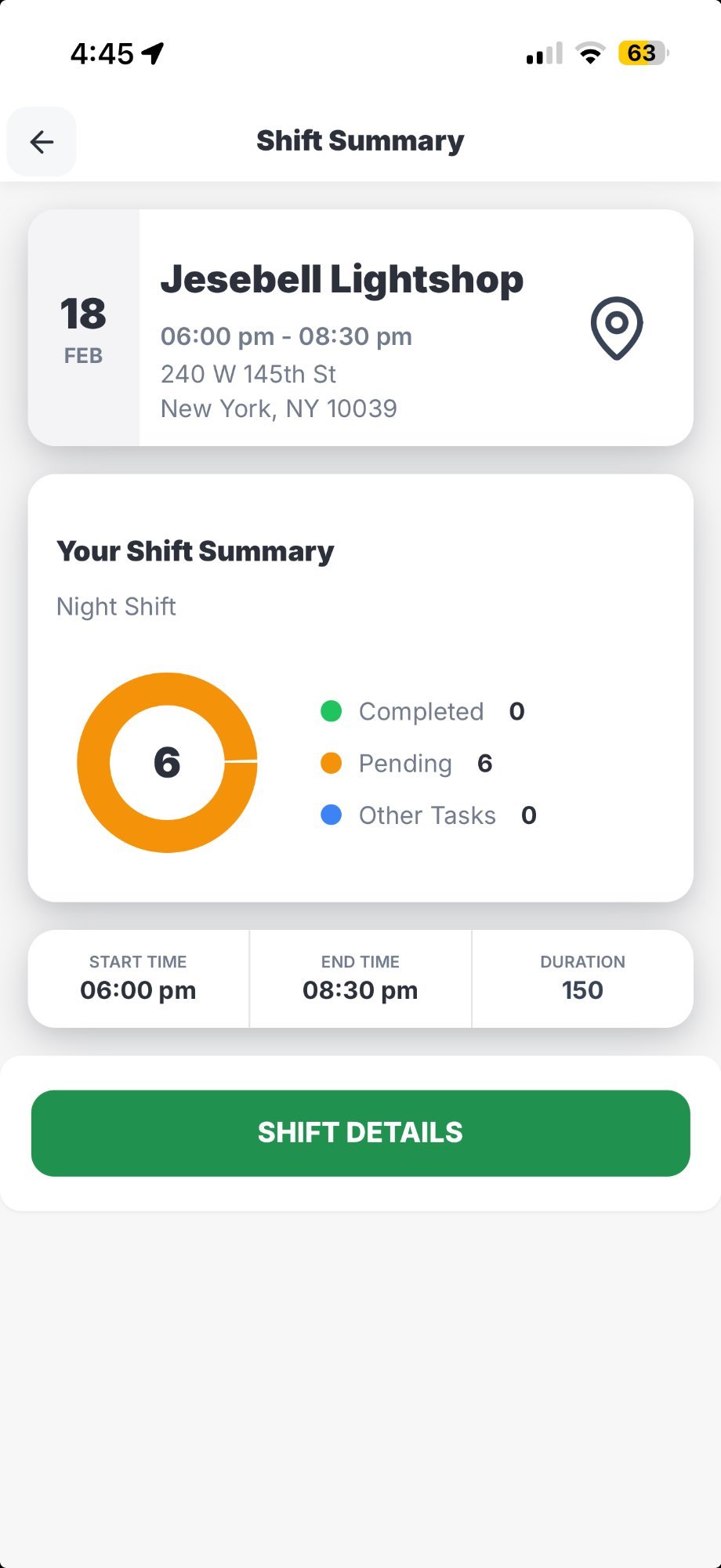Select the Night Shift label

click(116, 606)
